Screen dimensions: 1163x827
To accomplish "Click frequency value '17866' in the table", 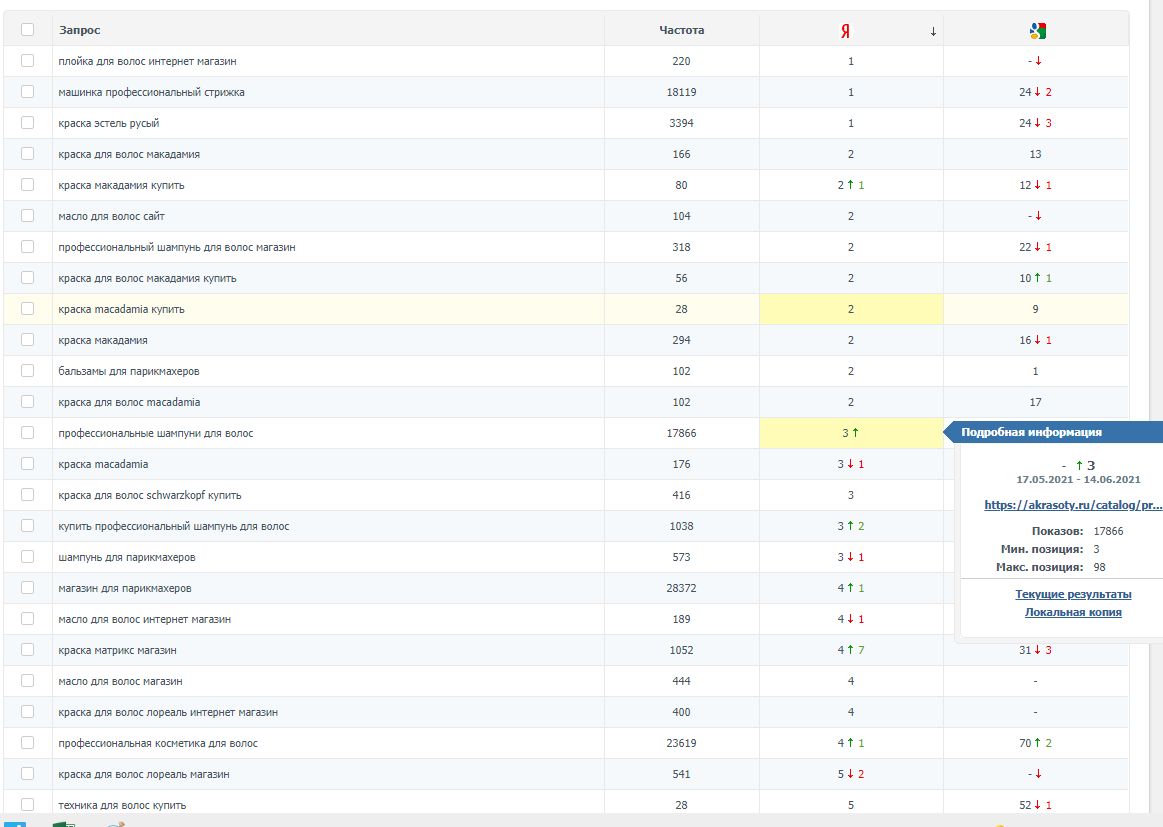I will [x=682, y=432].
